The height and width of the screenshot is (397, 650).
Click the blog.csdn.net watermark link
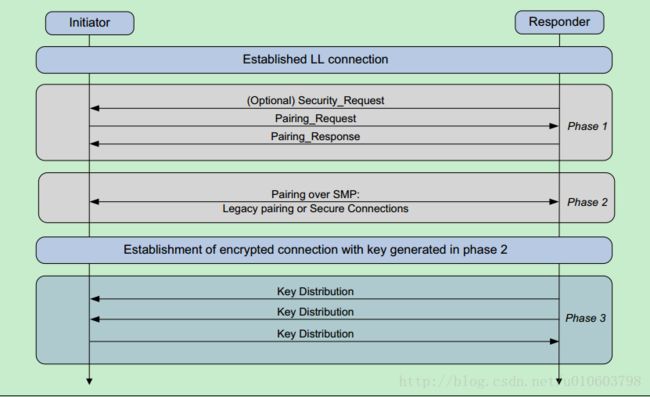520,381
